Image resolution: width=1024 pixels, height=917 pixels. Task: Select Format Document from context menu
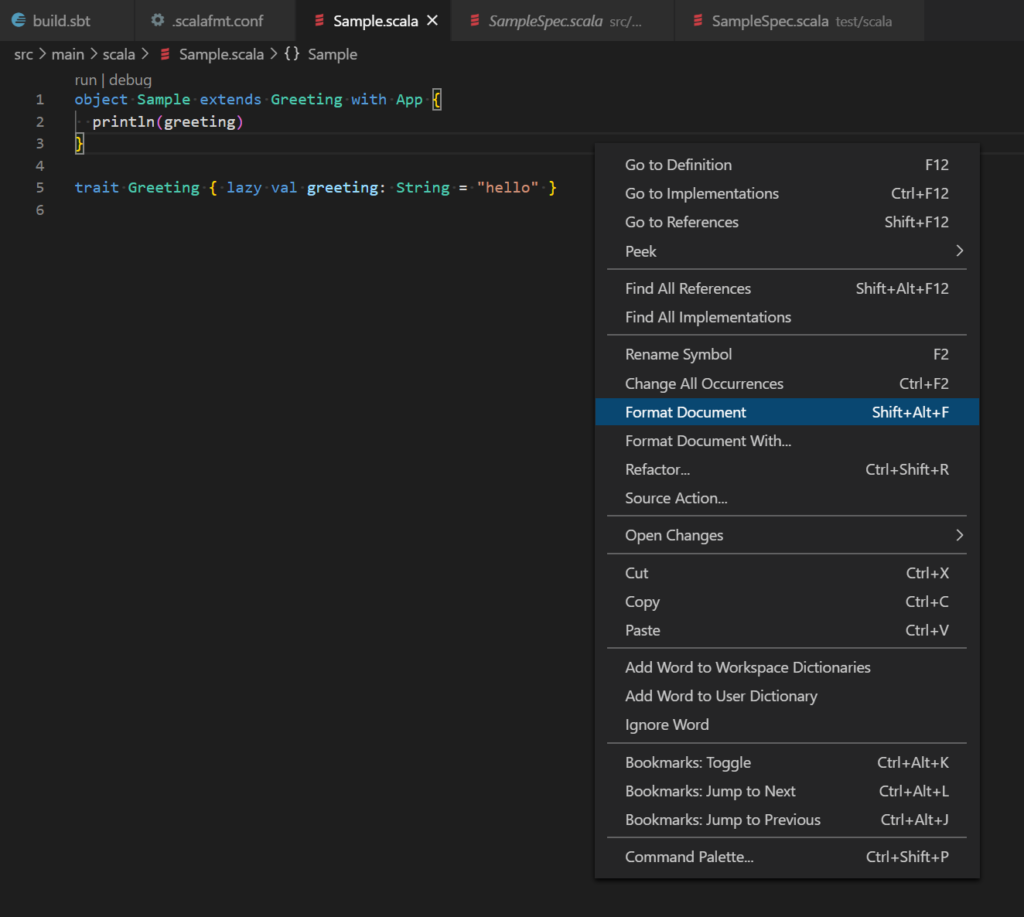pos(686,412)
